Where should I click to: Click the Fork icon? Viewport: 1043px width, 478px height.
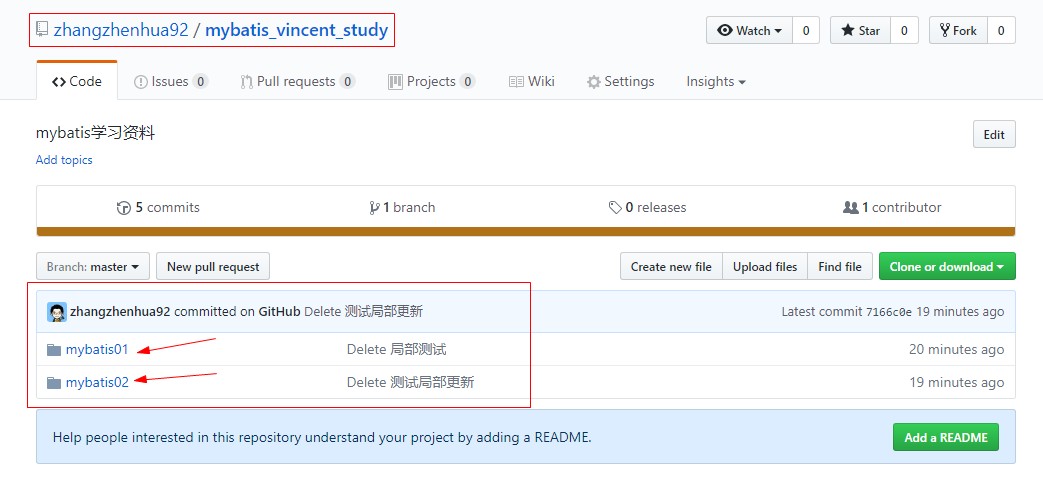(x=945, y=30)
